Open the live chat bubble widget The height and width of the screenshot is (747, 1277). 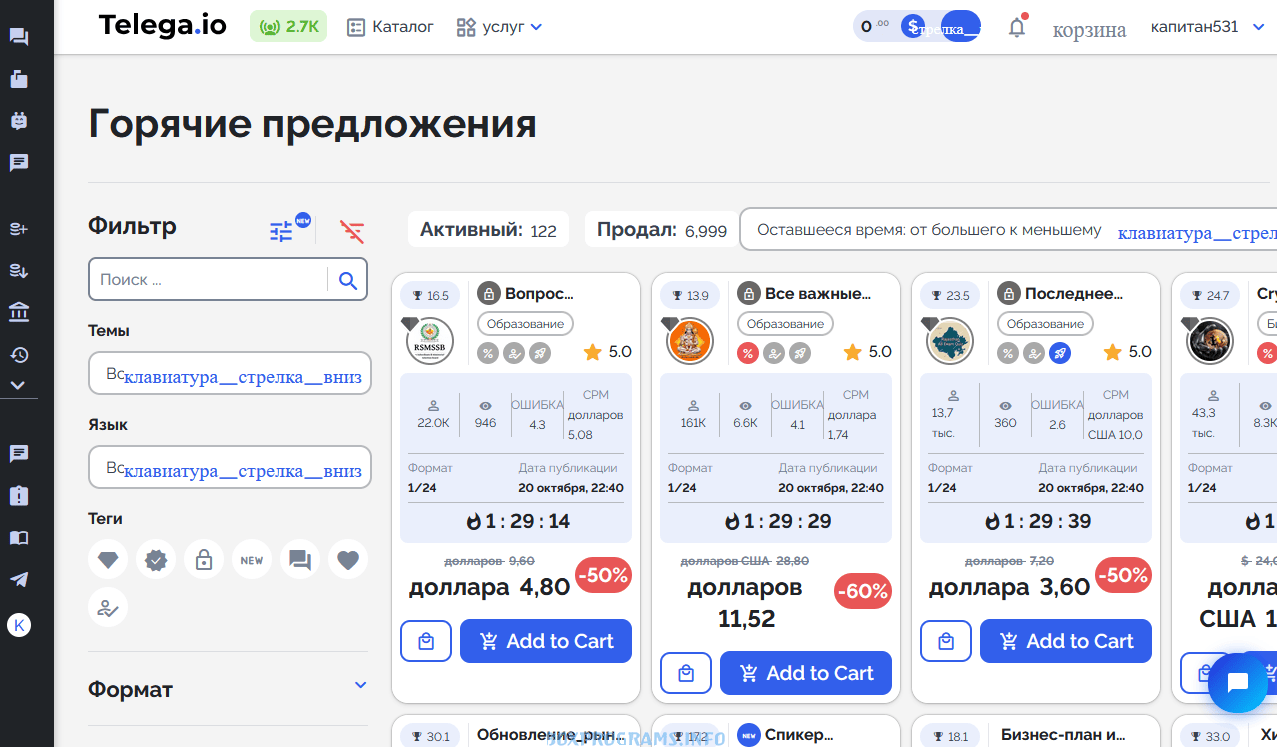pyautogui.click(x=1237, y=684)
